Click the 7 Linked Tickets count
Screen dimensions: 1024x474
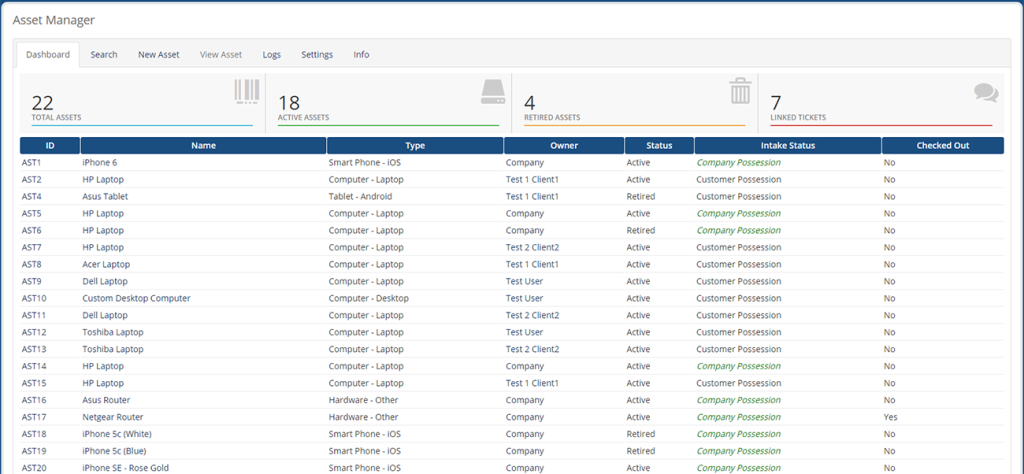point(776,103)
